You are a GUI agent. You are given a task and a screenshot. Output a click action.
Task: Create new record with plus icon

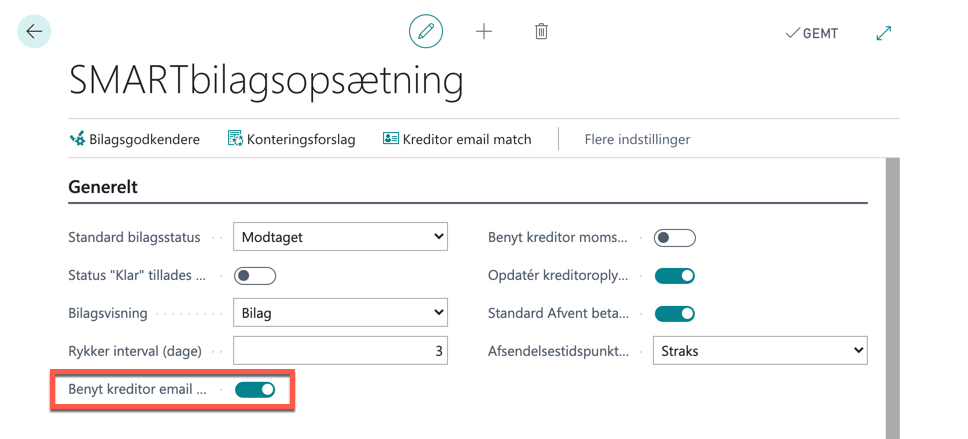pos(484,31)
